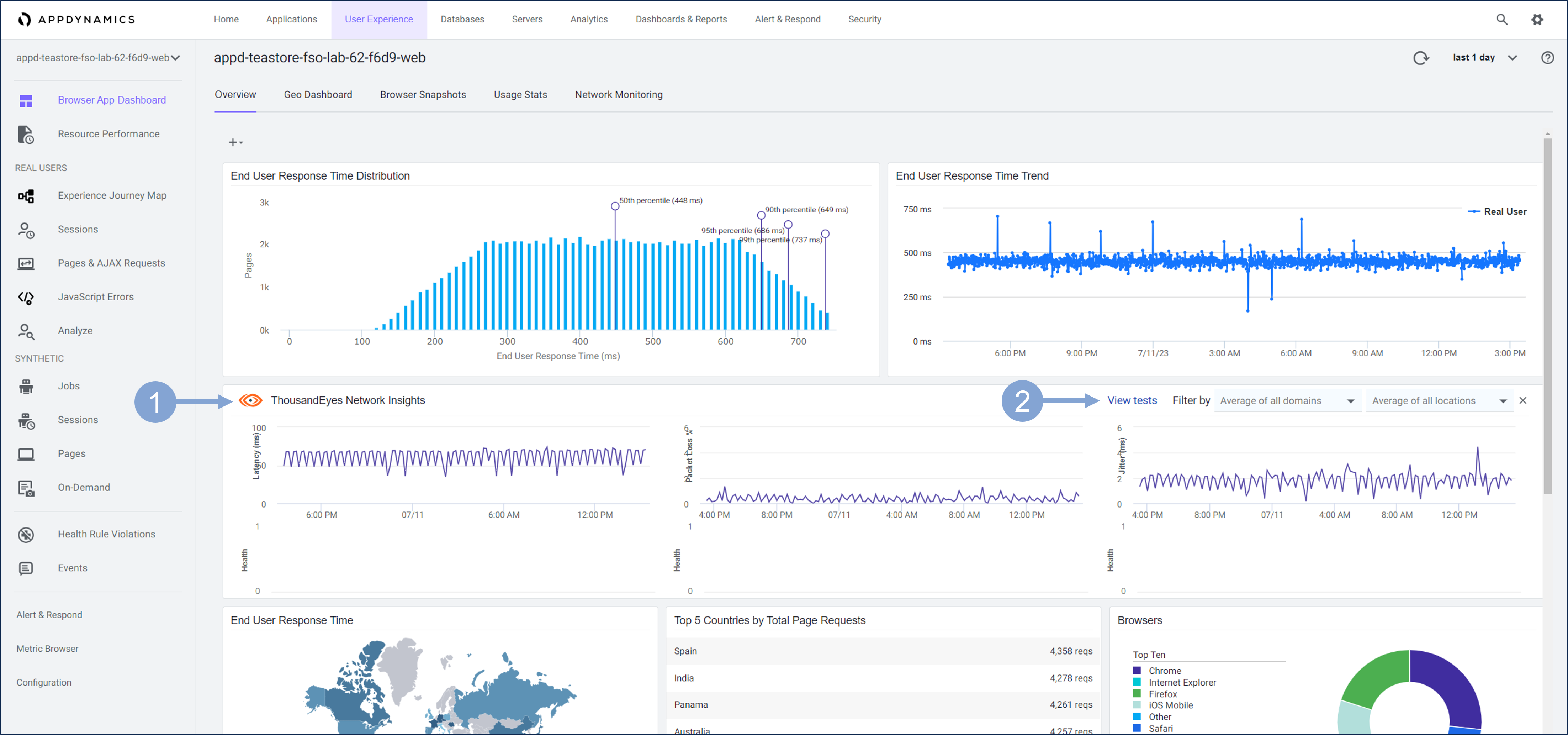
Task: Click the refresh icon near time range
Action: click(x=1421, y=58)
